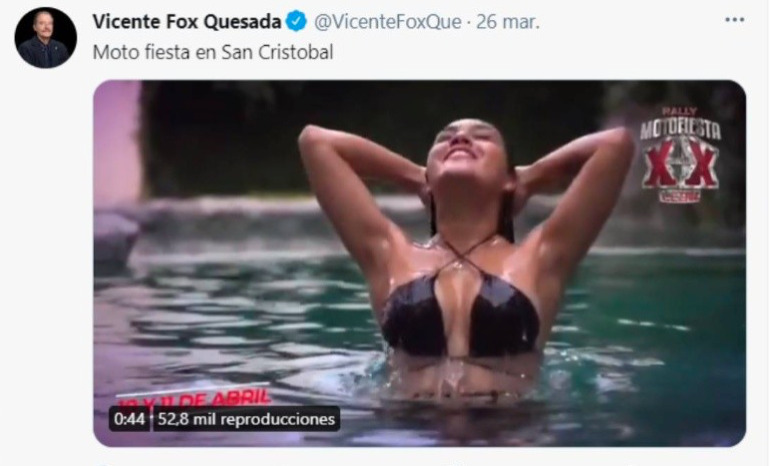This screenshot has width=770, height=466.
Task: Open the tweet via the 26 mar. timestamp
Action: point(508,22)
